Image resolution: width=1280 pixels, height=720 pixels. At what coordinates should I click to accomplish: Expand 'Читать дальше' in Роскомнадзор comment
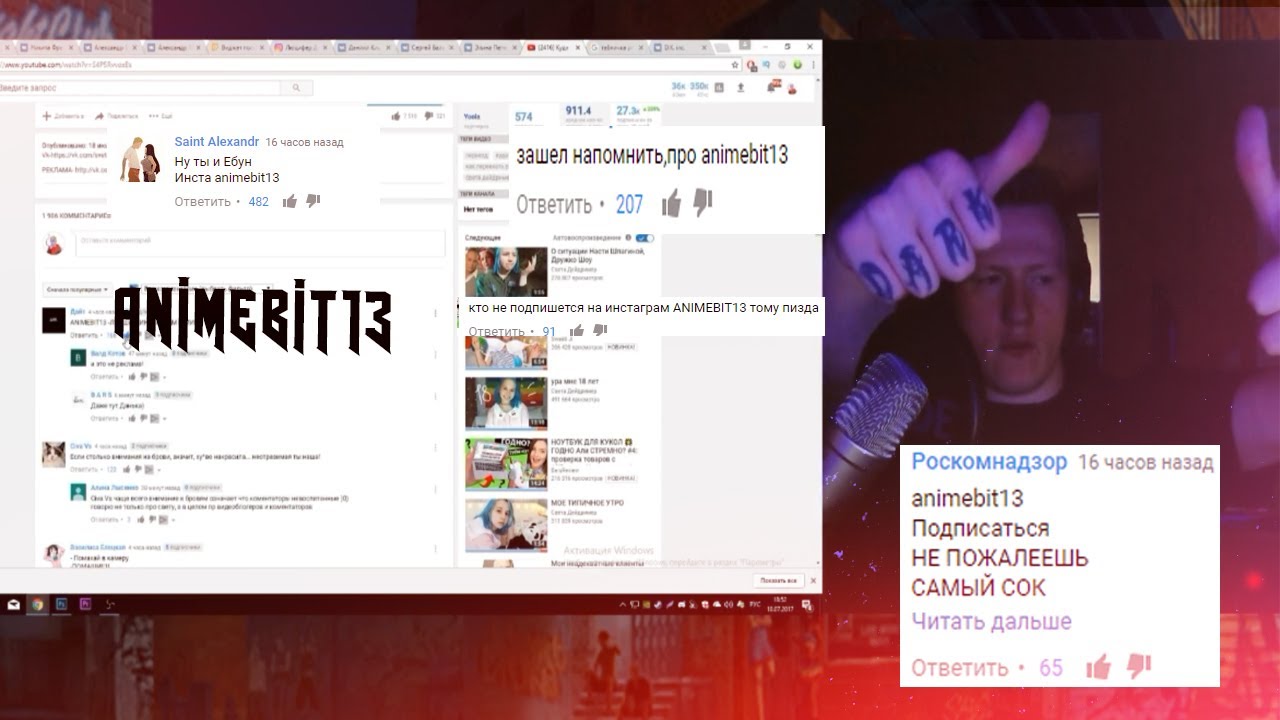pyautogui.click(x=991, y=621)
